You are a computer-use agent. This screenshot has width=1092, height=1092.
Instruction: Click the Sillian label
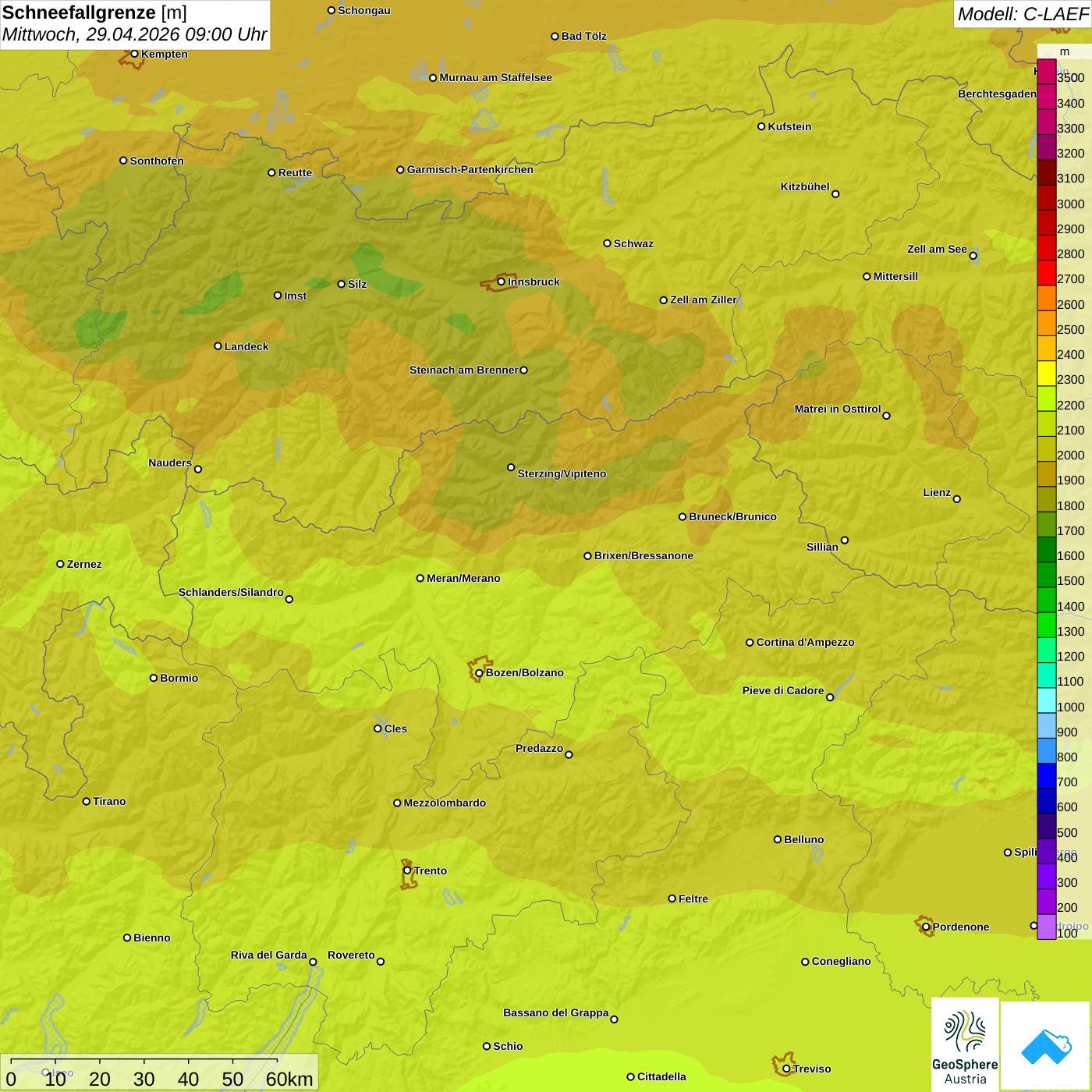822,547
